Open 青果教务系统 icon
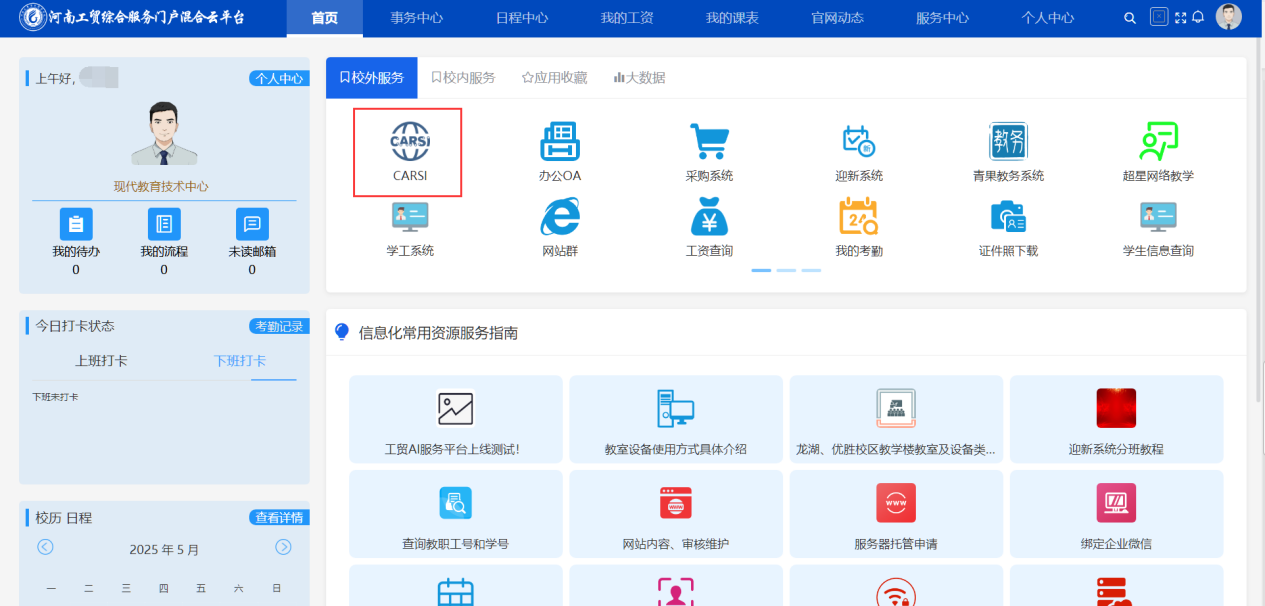 click(1008, 142)
